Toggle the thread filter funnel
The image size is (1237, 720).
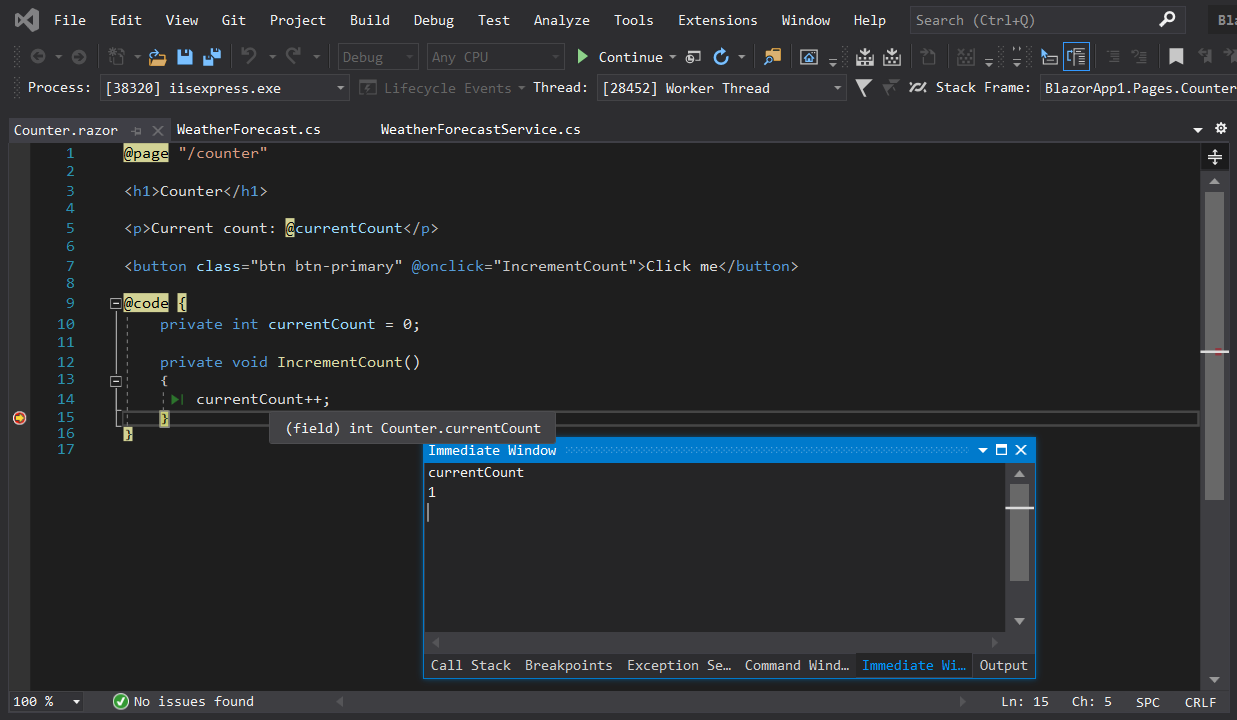click(862, 88)
